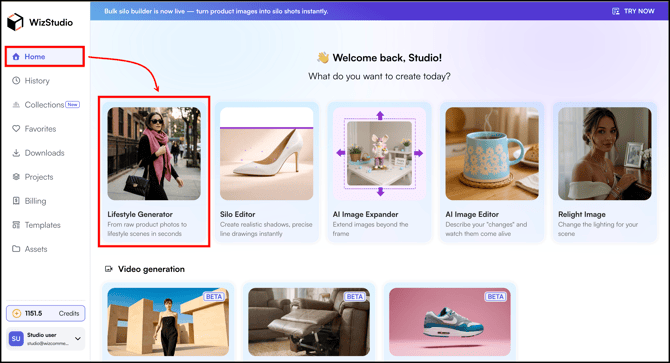The image size is (670, 363).
Task: Click the Projects layers icon
Action: 16,177
